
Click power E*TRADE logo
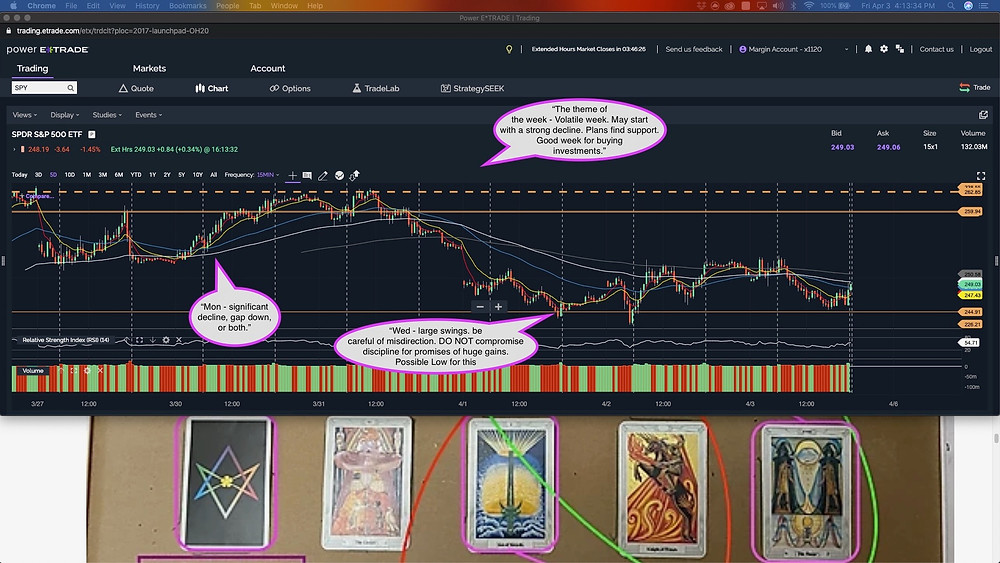(x=47, y=49)
